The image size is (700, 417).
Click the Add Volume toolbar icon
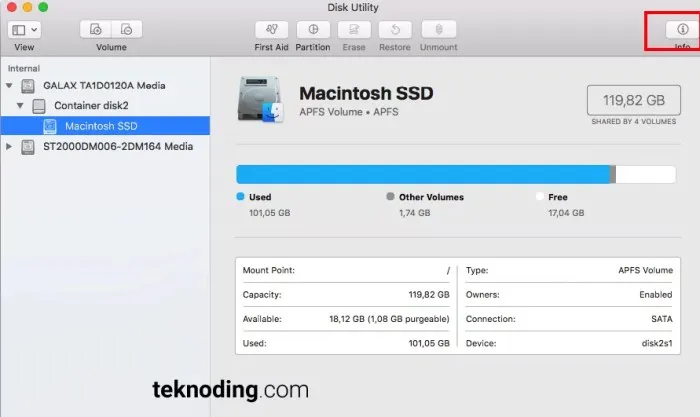(x=96, y=29)
